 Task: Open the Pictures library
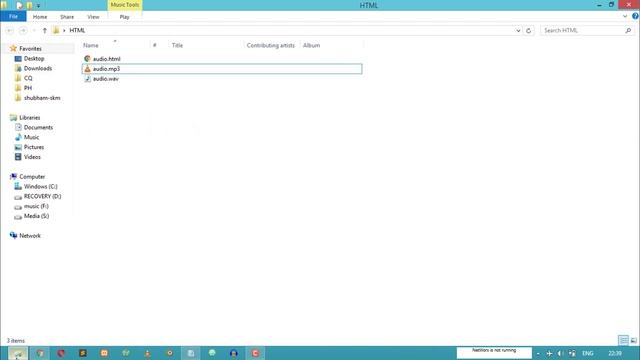(x=33, y=147)
